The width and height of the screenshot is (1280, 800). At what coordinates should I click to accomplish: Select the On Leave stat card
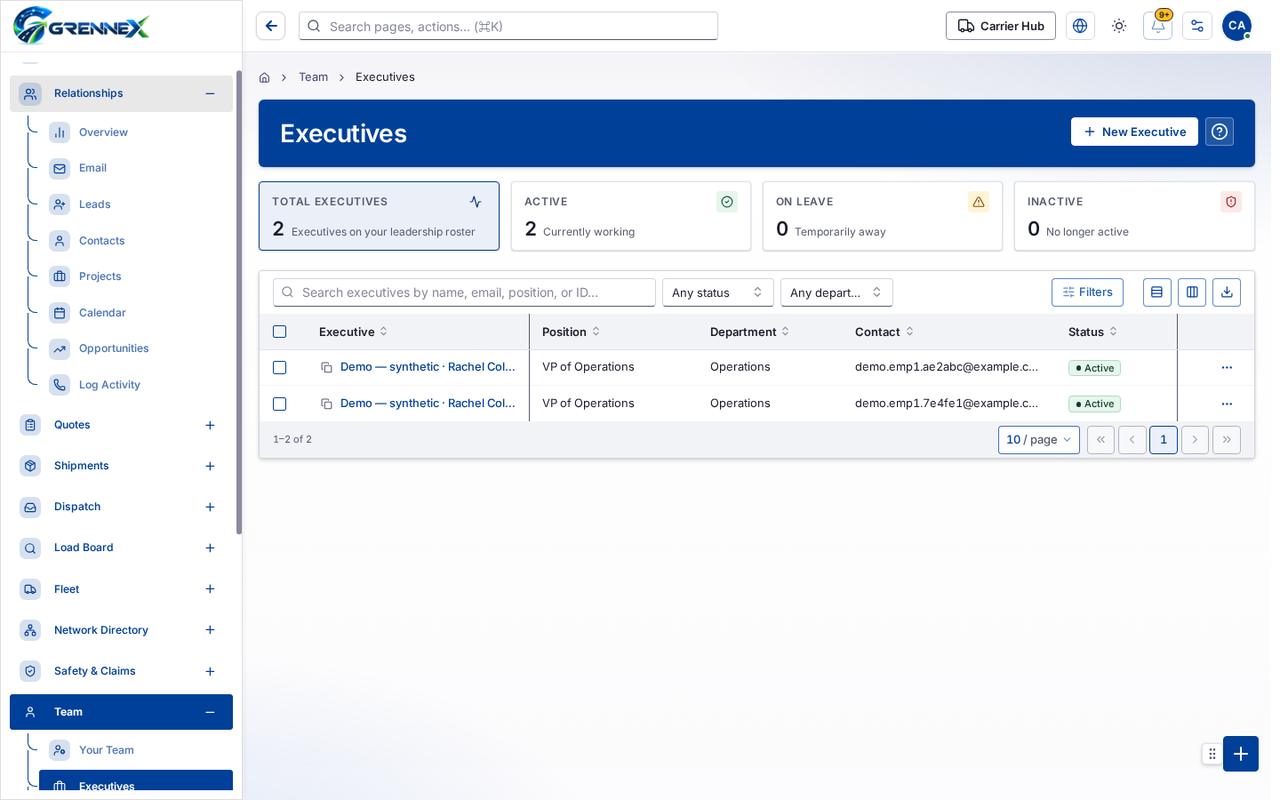[882, 216]
